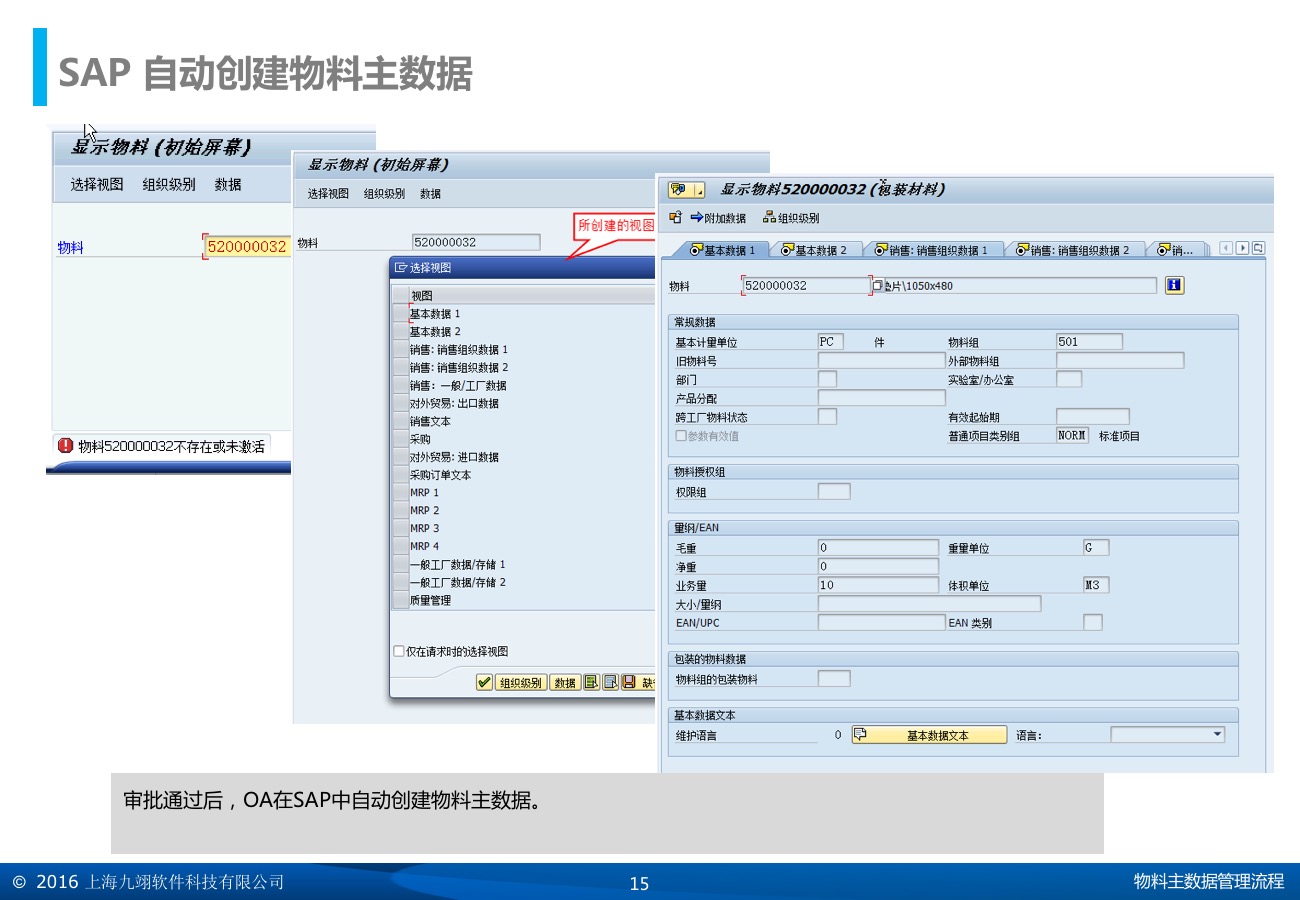Image resolution: width=1300 pixels, height=900 pixels.
Task: Click the '基本数据文本' button
Action: (x=929, y=735)
